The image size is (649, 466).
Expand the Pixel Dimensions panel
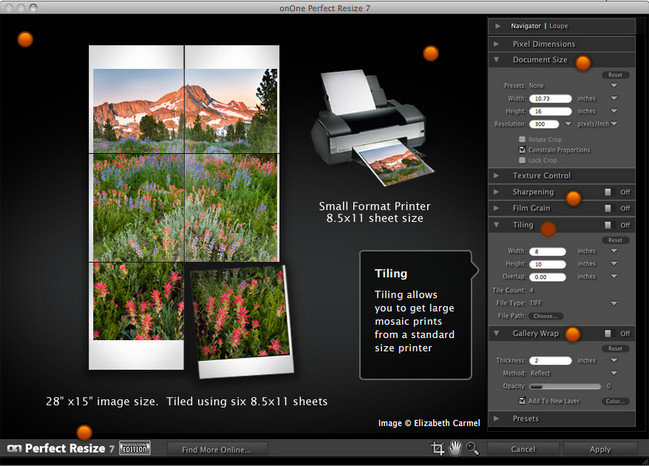pos(496,44)
